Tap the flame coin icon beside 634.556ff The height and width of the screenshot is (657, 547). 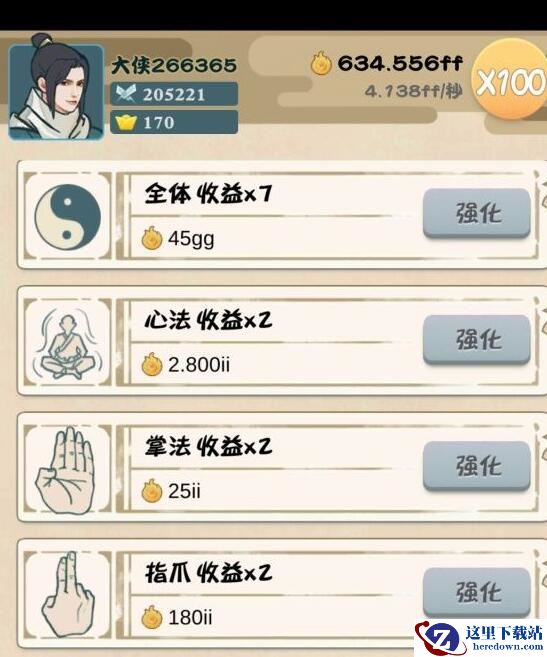321,63
